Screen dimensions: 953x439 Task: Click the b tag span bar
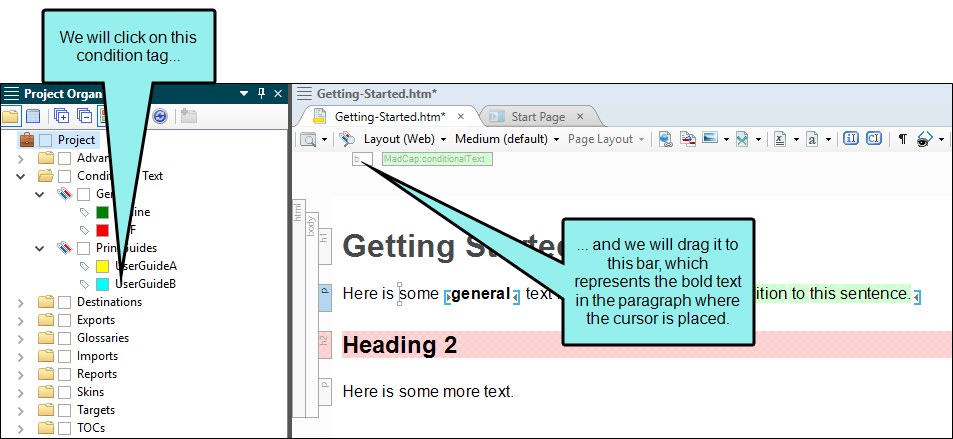click(362, 159)
